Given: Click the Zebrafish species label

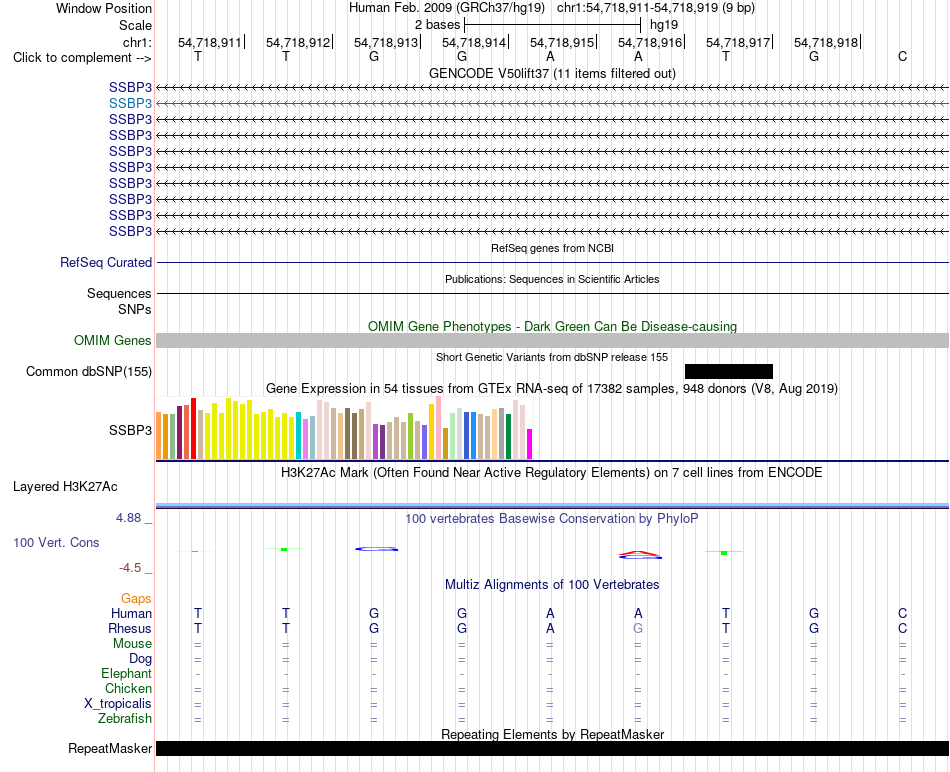Looking at the screenshot, I should 125,719.
